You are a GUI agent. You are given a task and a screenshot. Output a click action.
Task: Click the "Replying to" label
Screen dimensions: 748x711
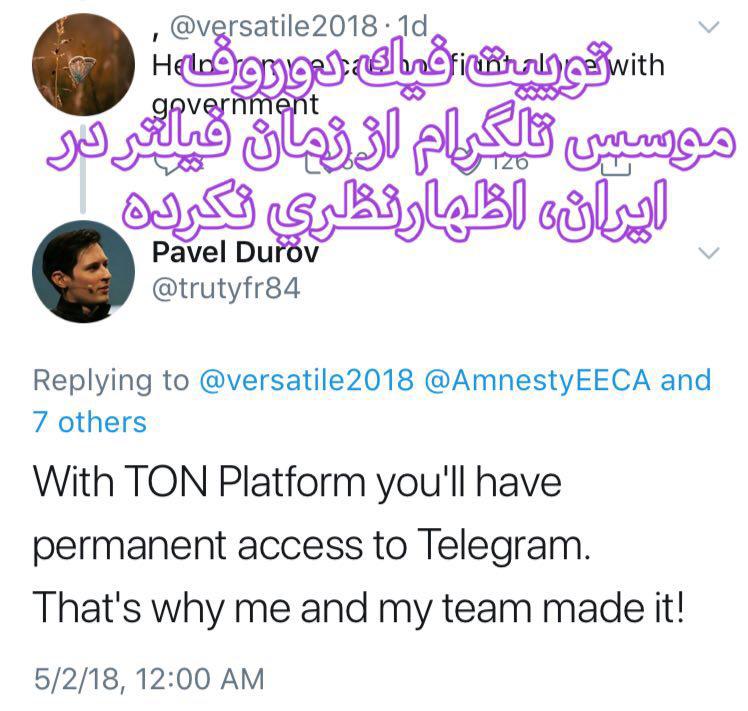(110, 381)
